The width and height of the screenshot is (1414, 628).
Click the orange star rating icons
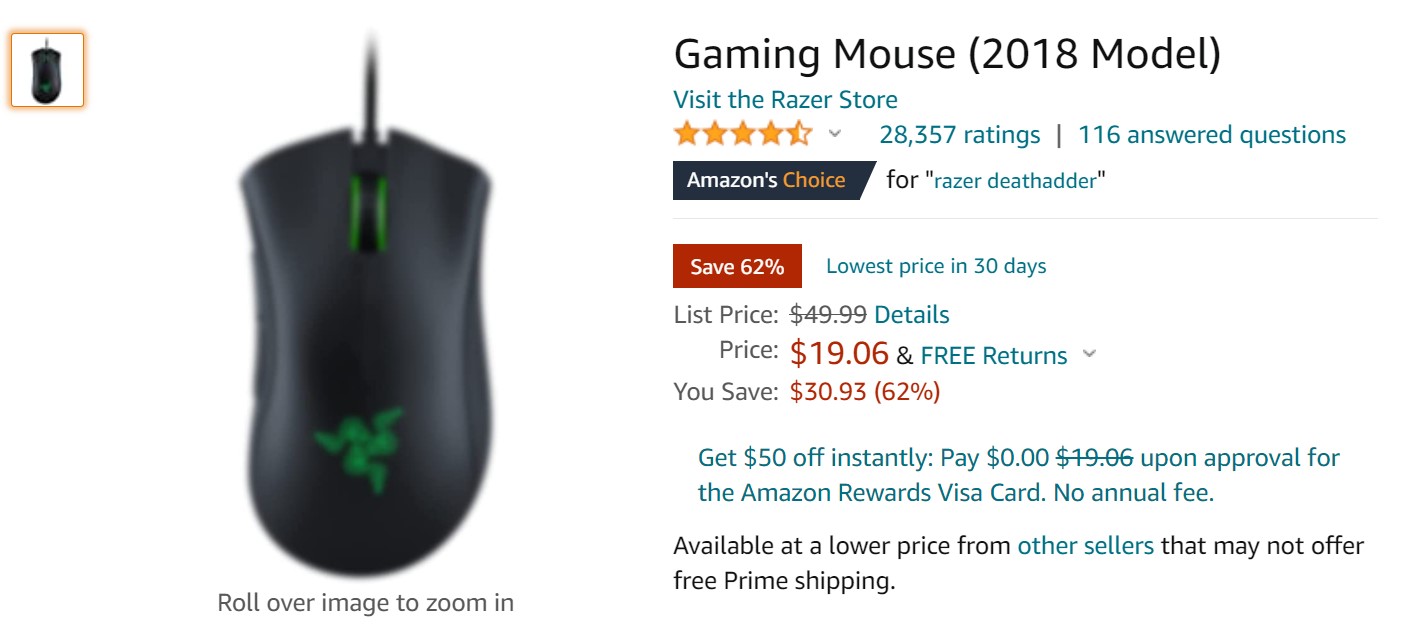tap(743, 134)
